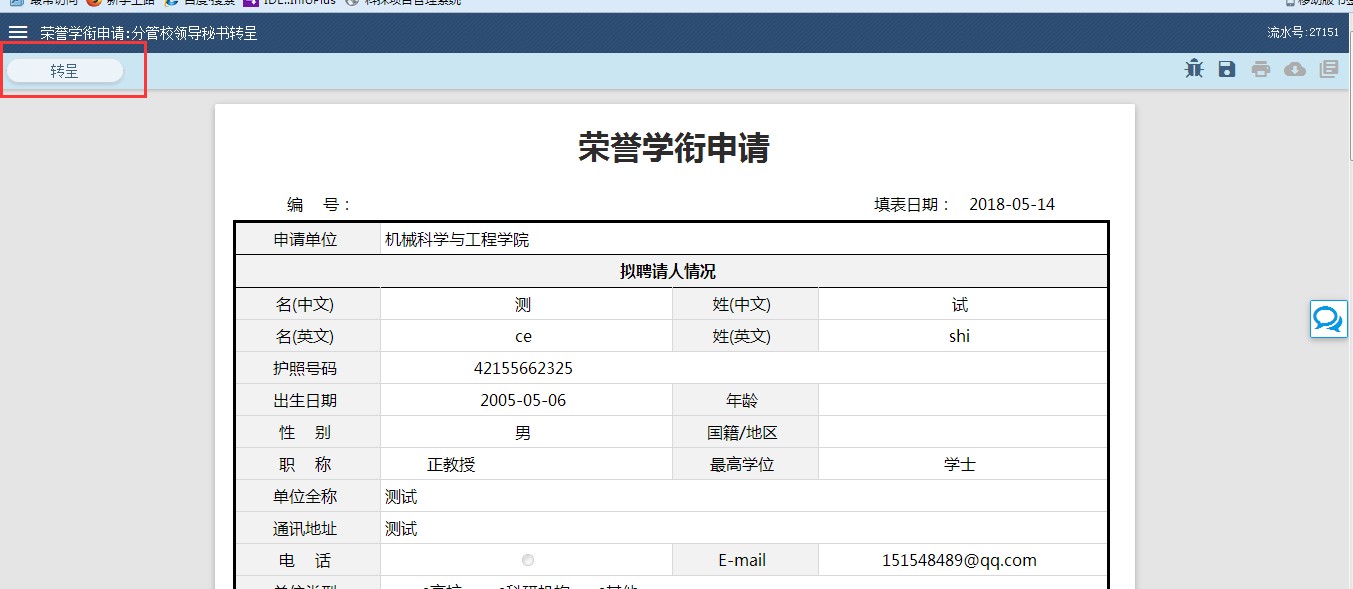The image size is (1353, 589).
Task: Click the 流水号:27151 serial number
Action: [x=1303, y=33]
